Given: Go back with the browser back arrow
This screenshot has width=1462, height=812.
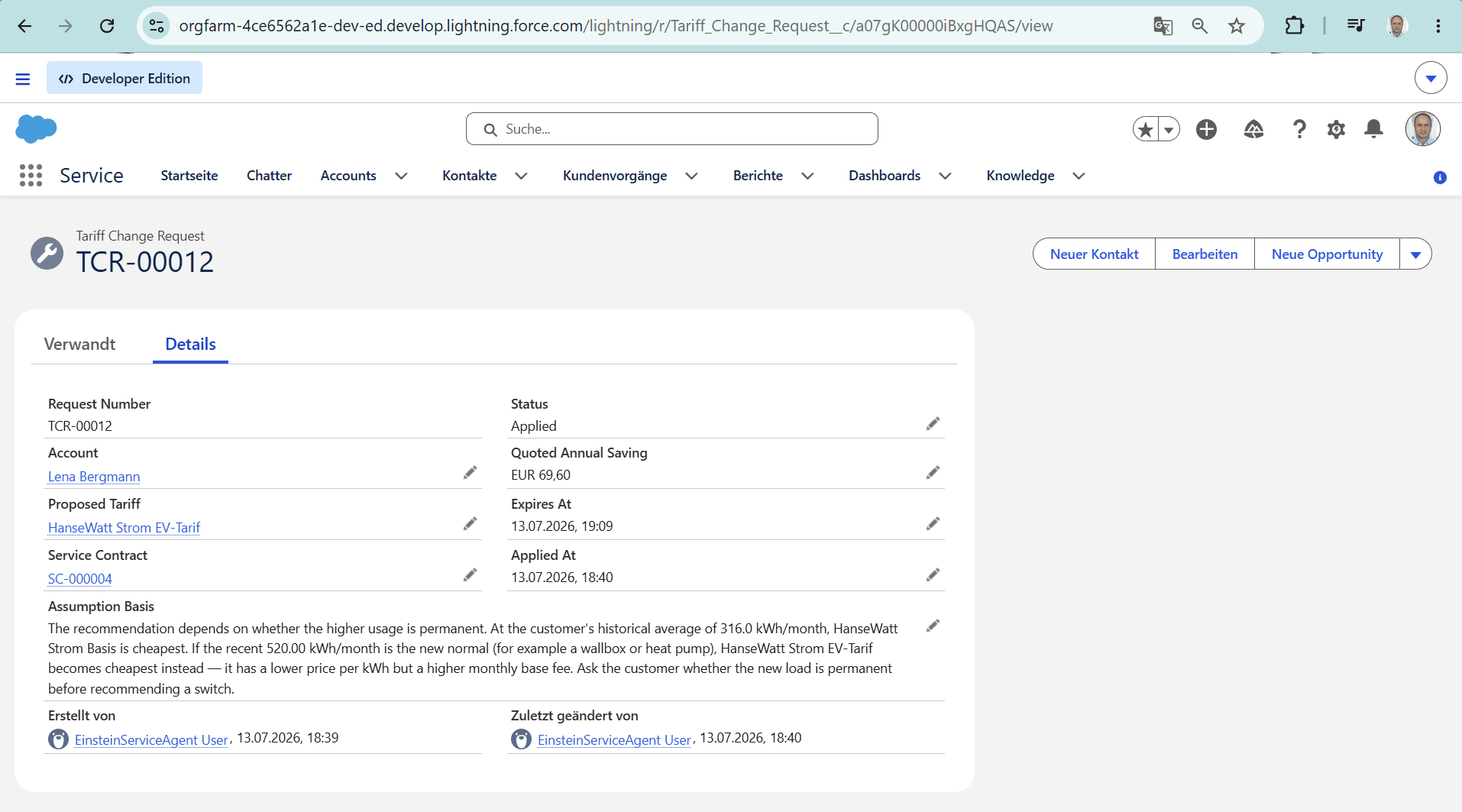Looking at the screenshot, I should [x=24, y=26].
